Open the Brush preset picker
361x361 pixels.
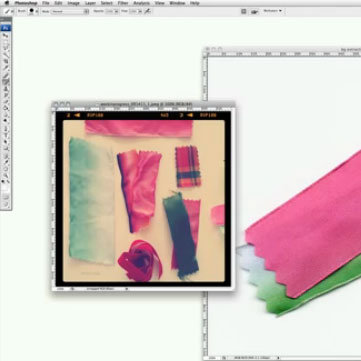[x=33, y=11]
